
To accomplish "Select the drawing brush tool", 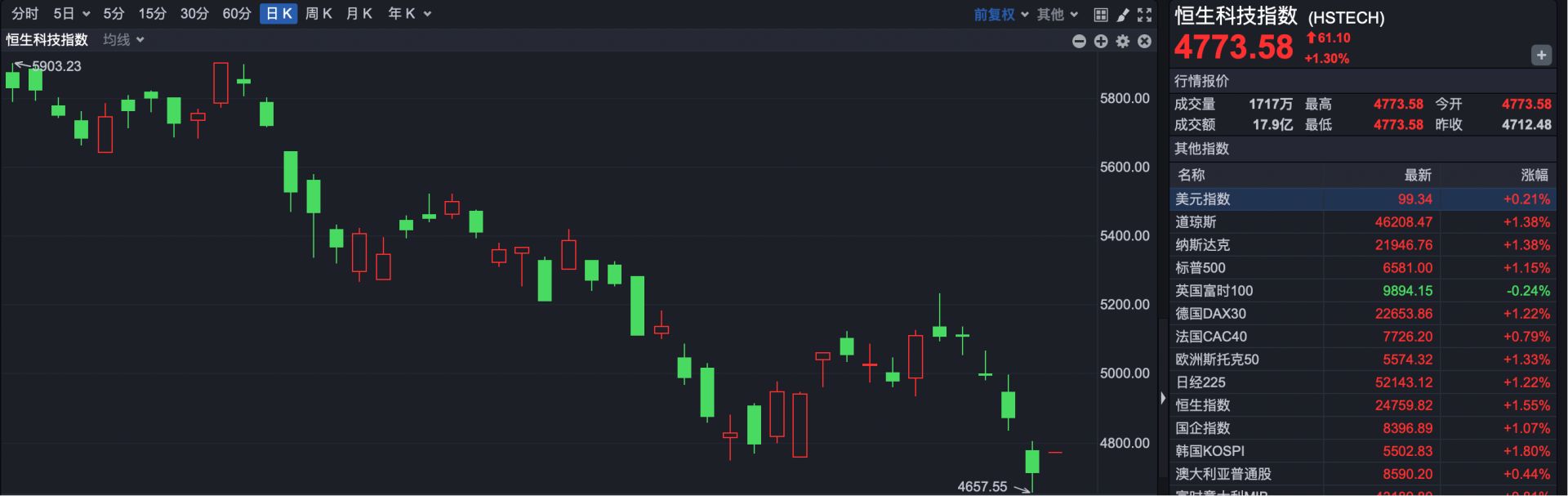I will point(1123,15).
